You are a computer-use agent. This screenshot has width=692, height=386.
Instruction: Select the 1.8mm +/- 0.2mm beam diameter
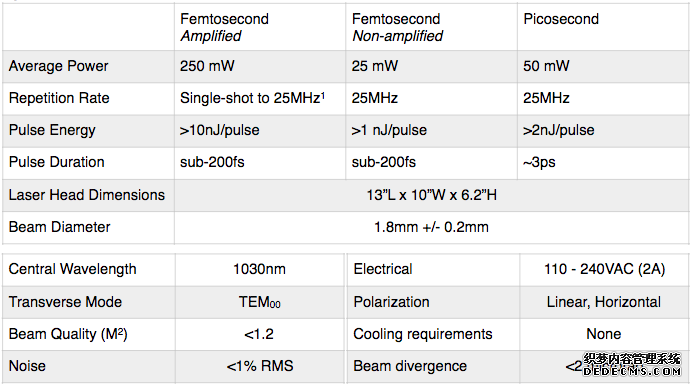pos(432,227)
